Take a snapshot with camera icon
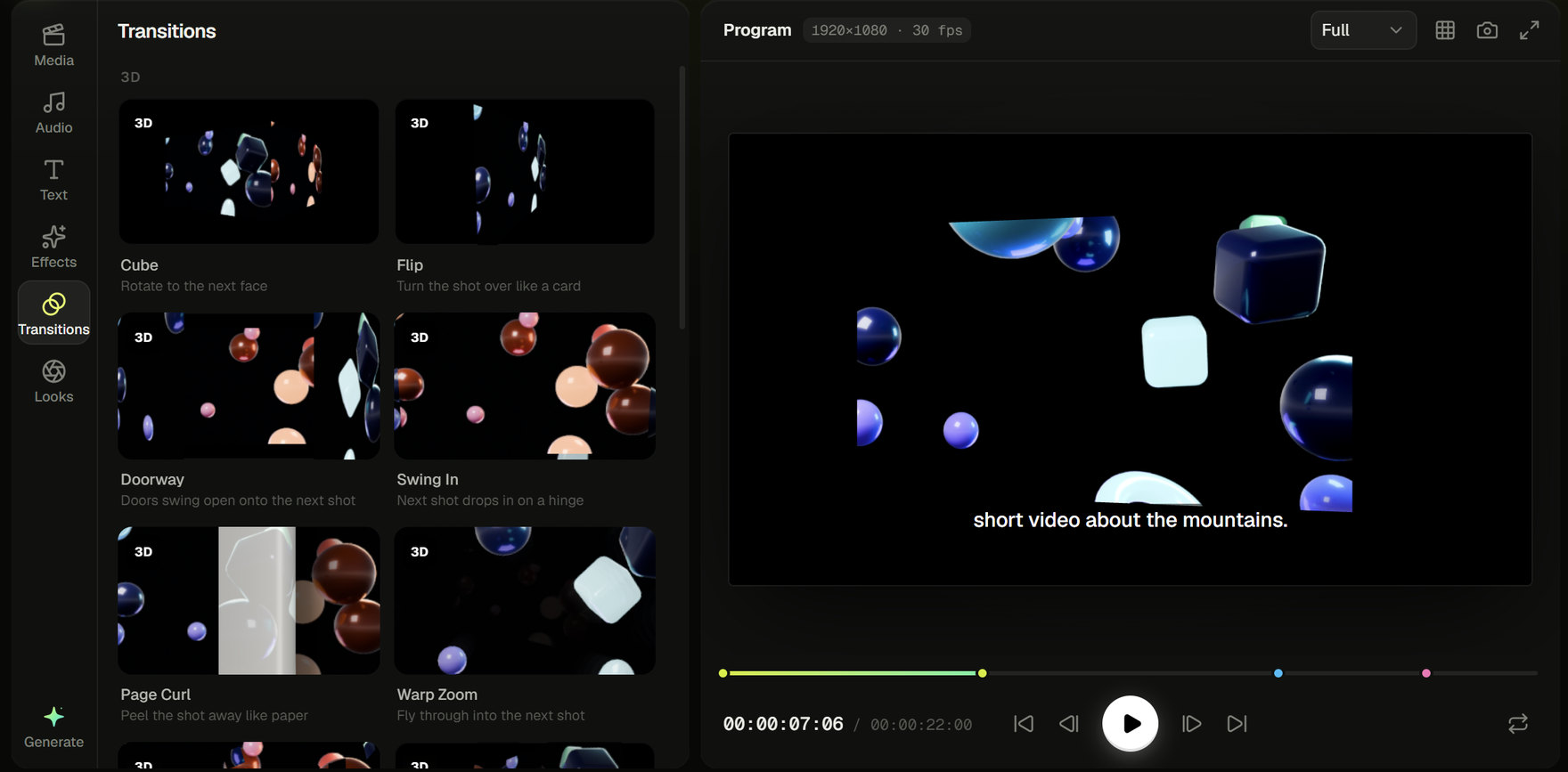 1487,30
